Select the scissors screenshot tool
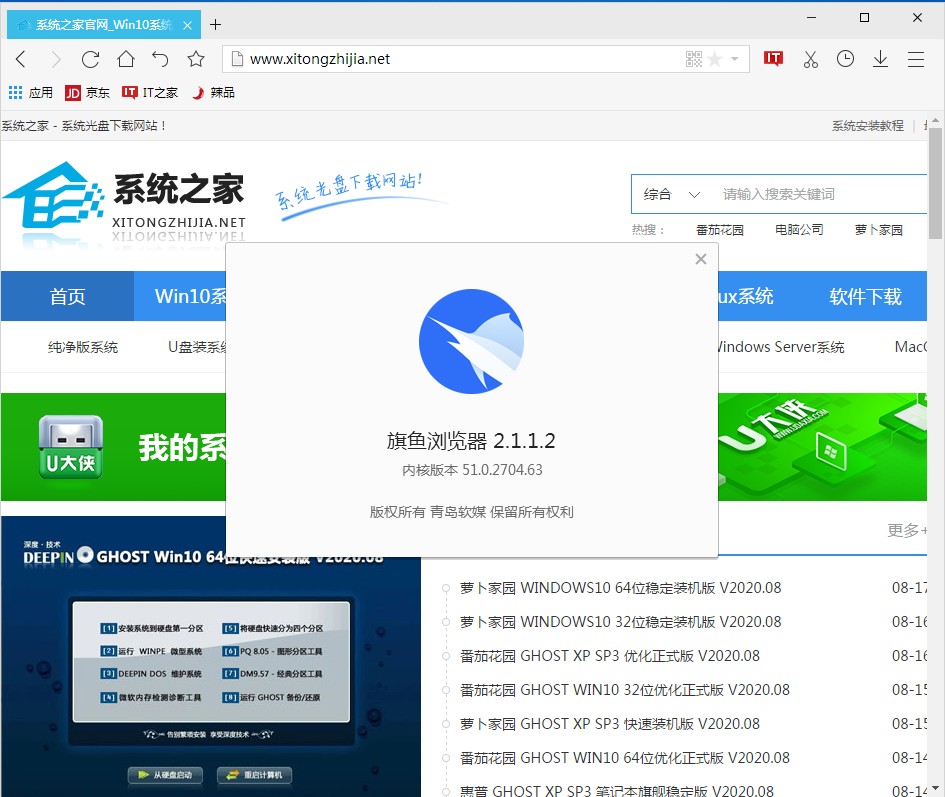Image resolution: width=945 pixels, height=797 pixels. 811,59
